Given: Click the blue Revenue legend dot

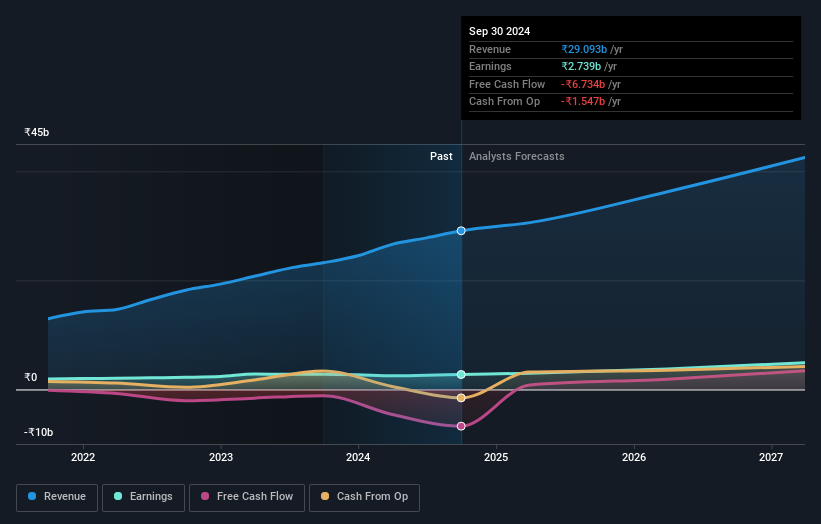Looking at the screenshot, I should point(32,496).
